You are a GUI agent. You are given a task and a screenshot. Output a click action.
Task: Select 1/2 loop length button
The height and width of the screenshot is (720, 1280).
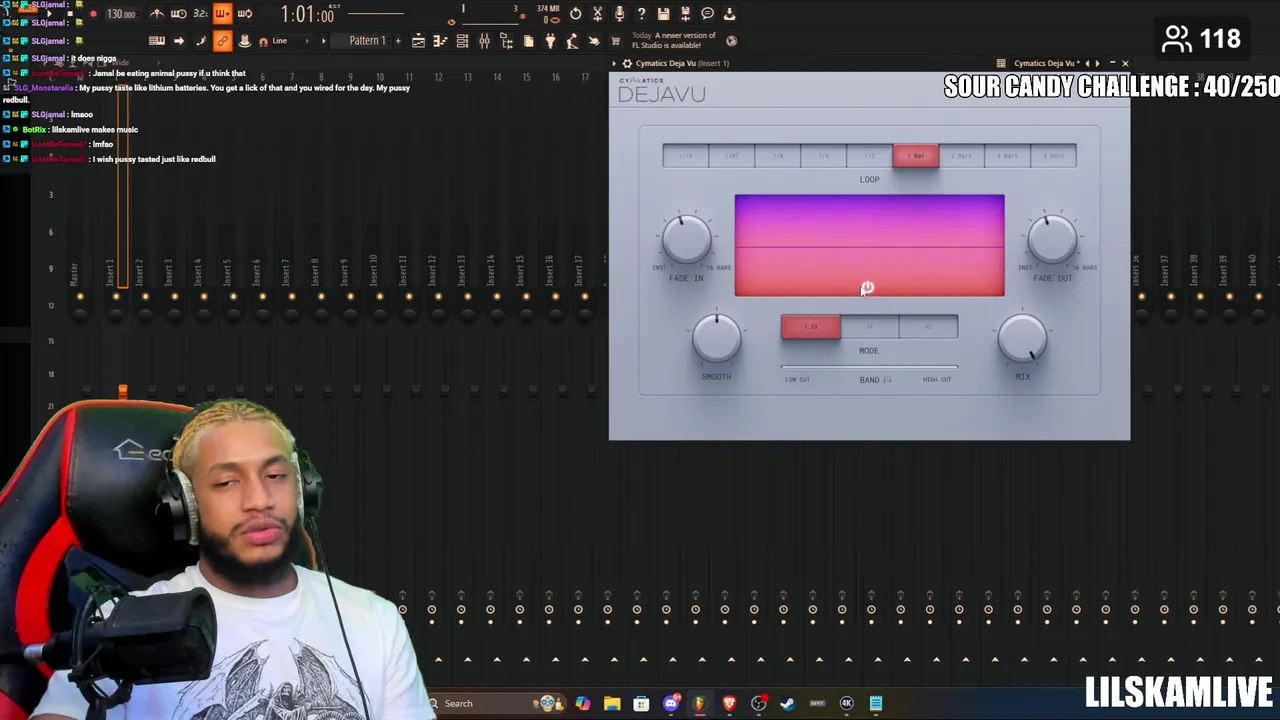point(870,156)
